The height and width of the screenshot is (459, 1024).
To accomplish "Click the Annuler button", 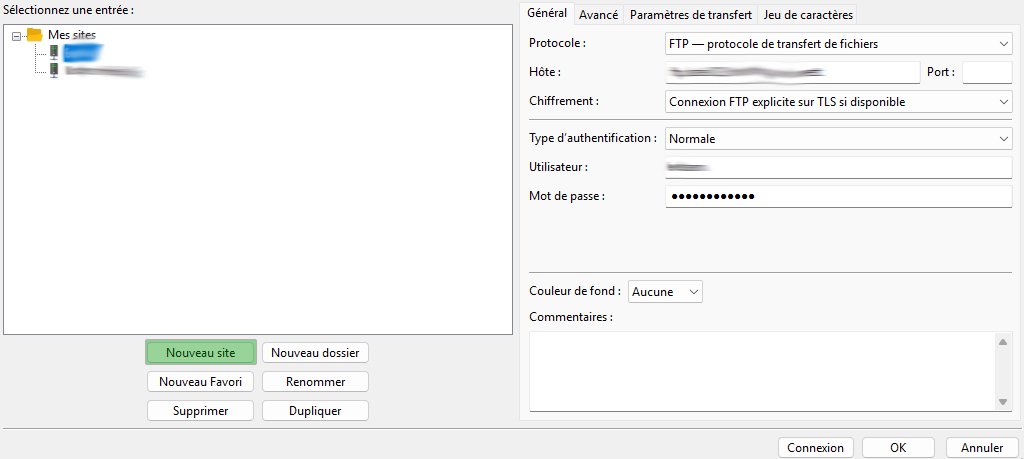I will pos(982,448).
